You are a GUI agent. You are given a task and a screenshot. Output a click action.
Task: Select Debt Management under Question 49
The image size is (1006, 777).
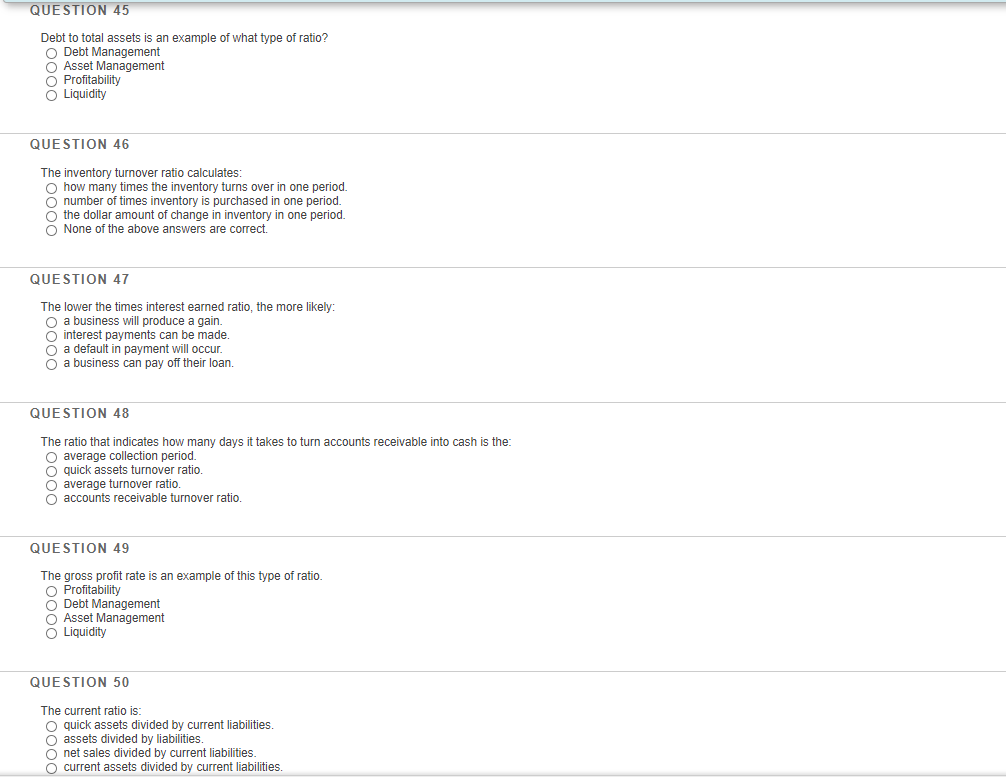51,606
